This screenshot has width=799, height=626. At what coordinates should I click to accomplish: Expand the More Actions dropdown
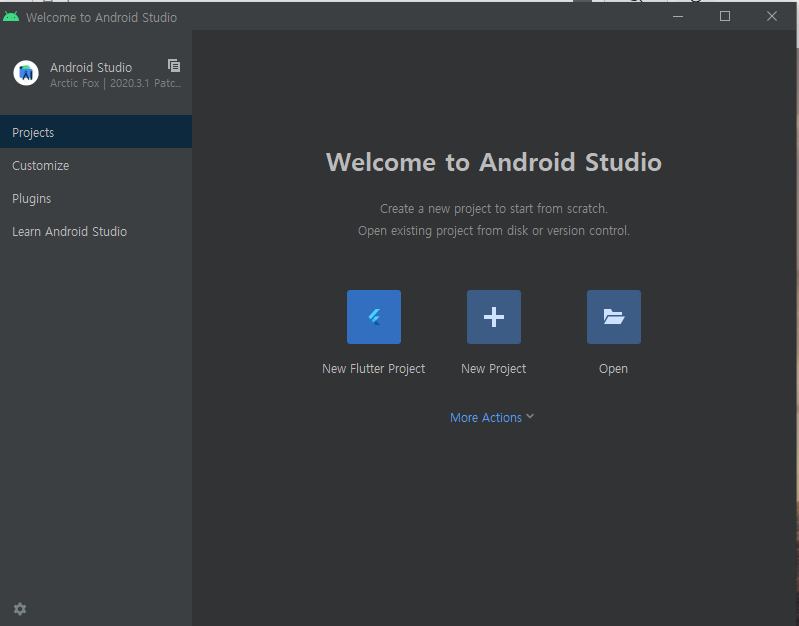point(492,418)
